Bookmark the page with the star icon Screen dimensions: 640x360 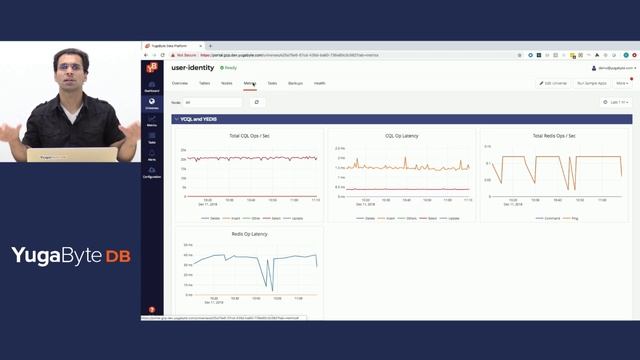(x=519, y=55)
